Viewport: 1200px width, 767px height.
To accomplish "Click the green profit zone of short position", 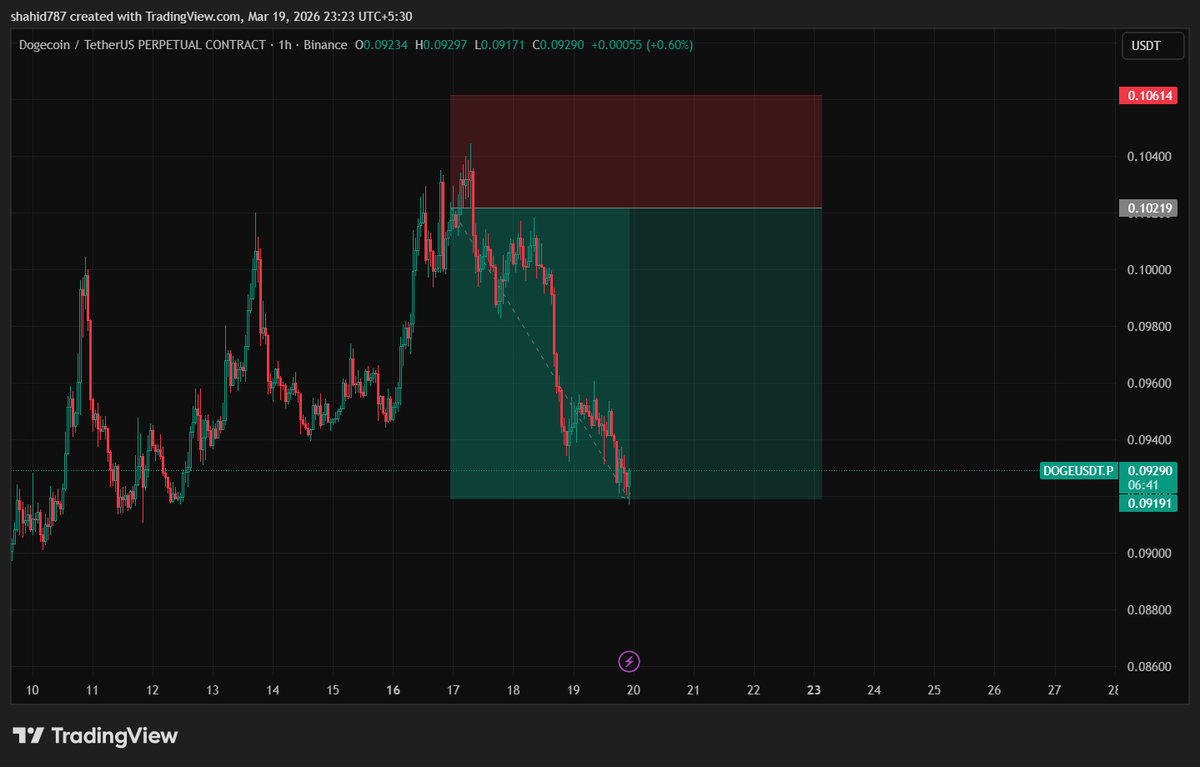I will coord(636,353).
